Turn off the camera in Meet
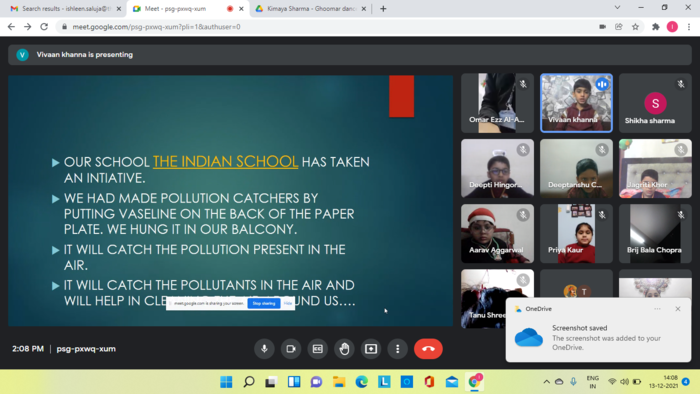The image size is (700, 394). coord(291,349)
